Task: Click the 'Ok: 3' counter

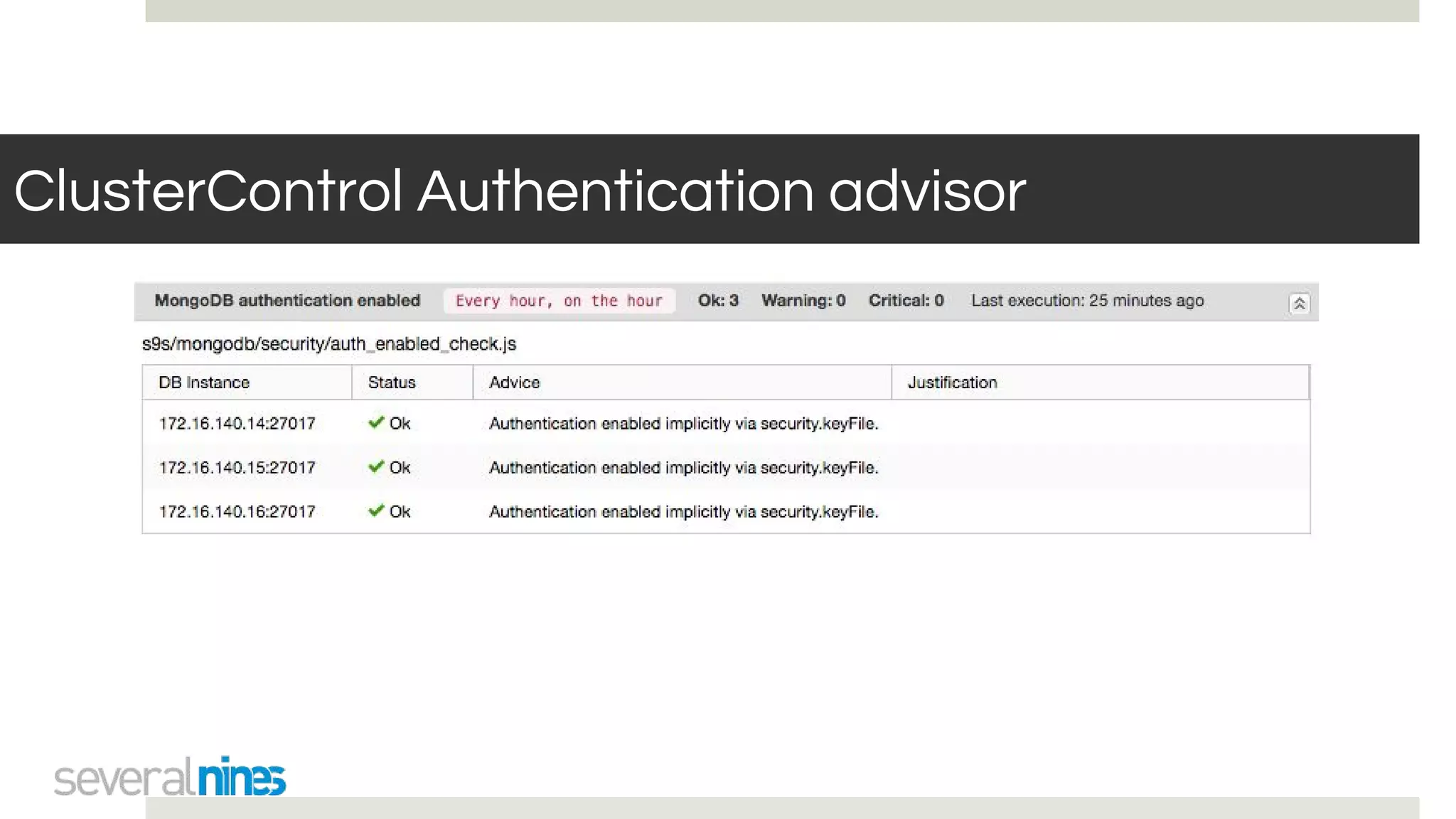Action: pyautogui.click(x=718, y=301)
